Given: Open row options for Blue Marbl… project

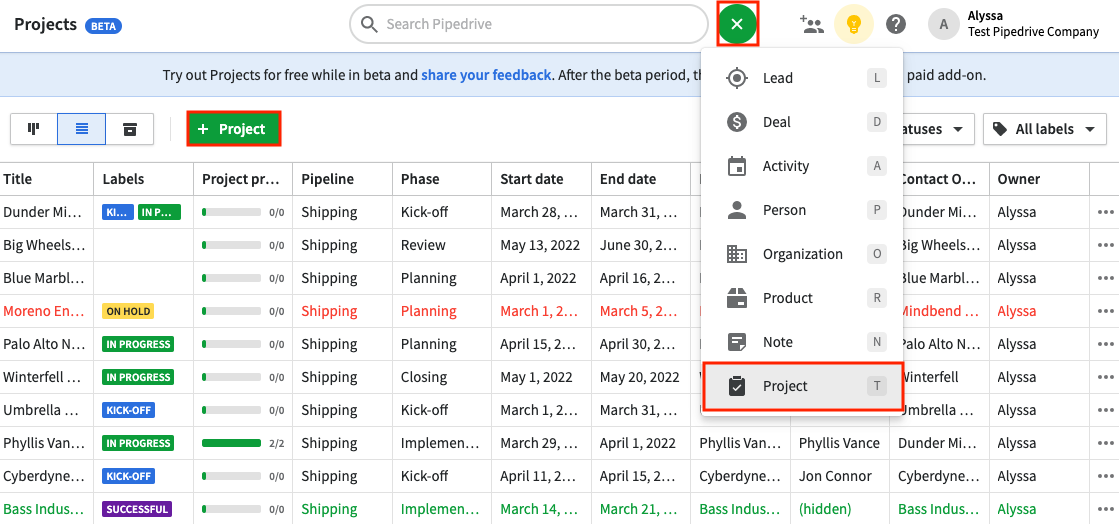Looking at the screenshot, I should (x=1105, y=278).
